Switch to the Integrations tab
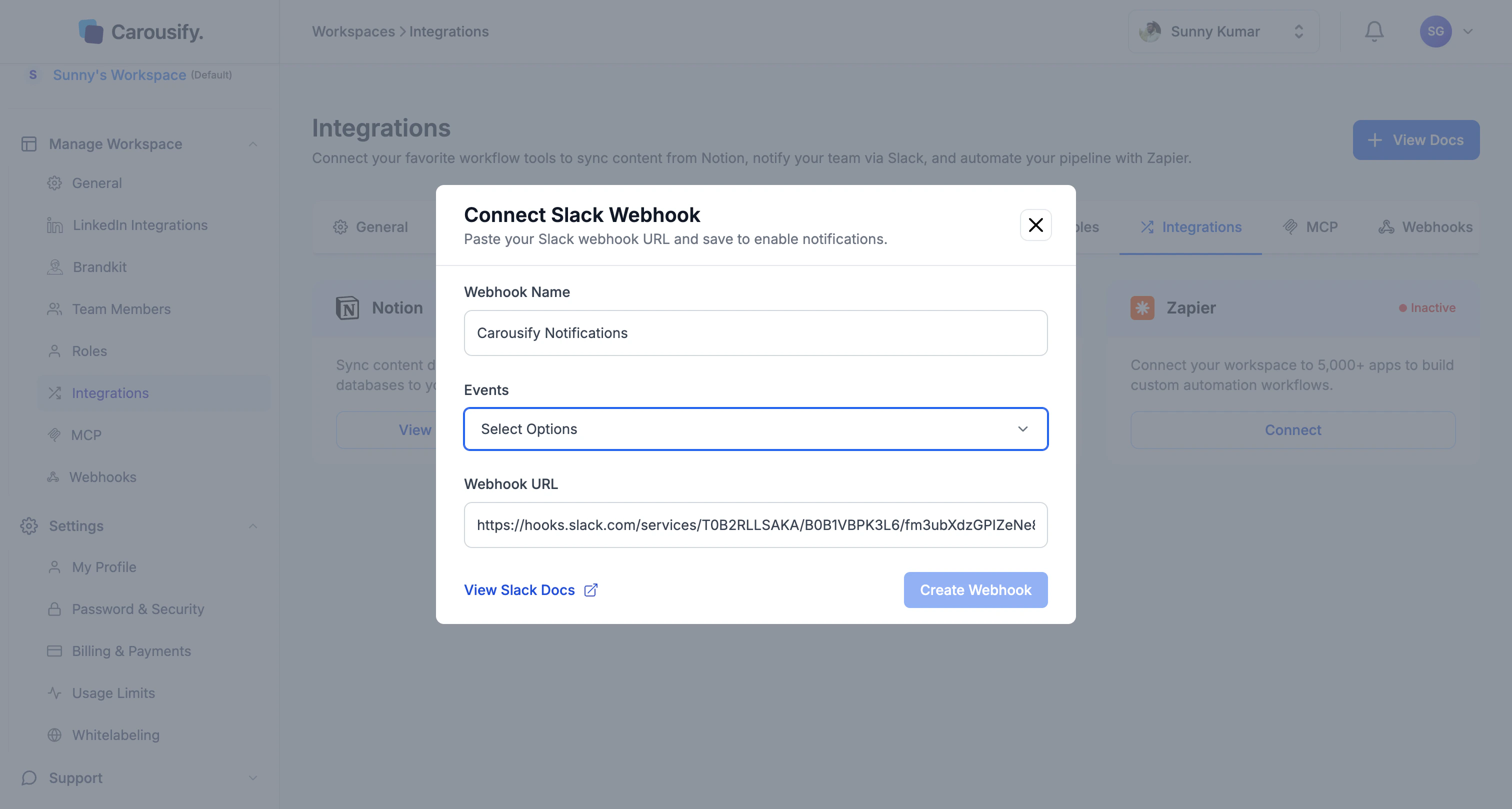The height and width of the screenshot is (809, 1512). [1190, 227]
